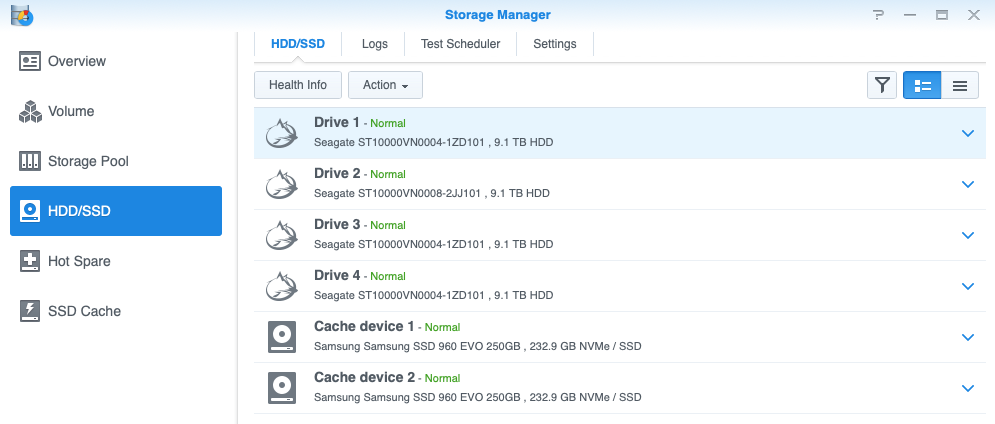Expand Drive 2 details chevron
995x424 pixels.
tap(967, 184)
